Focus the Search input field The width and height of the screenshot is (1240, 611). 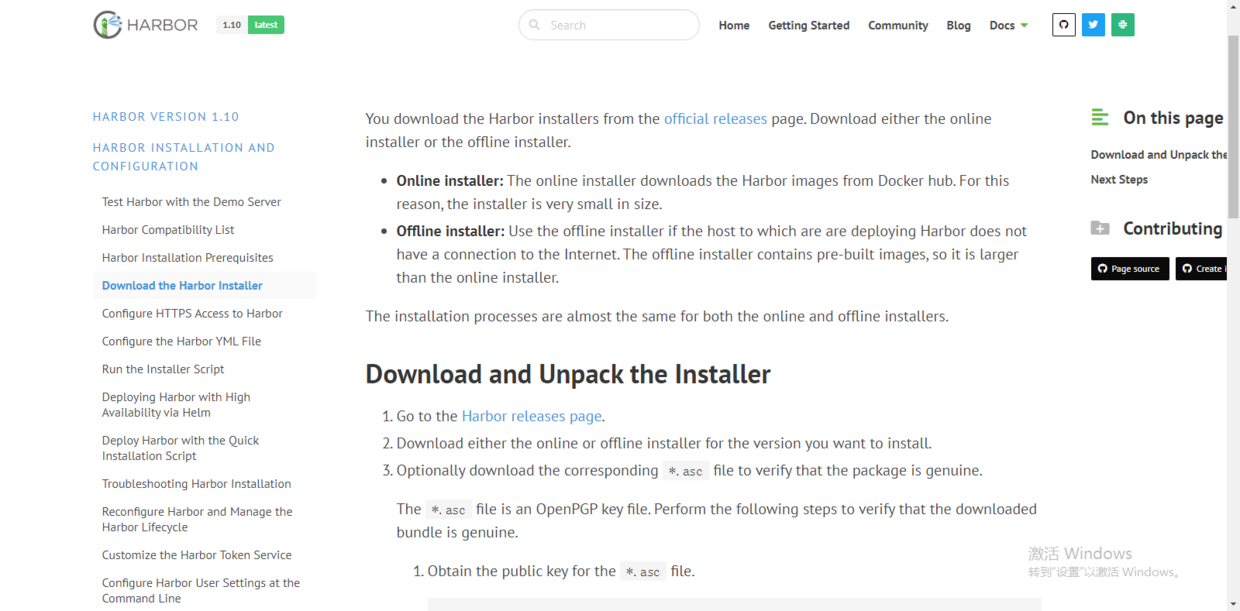[x=609, y=25]
